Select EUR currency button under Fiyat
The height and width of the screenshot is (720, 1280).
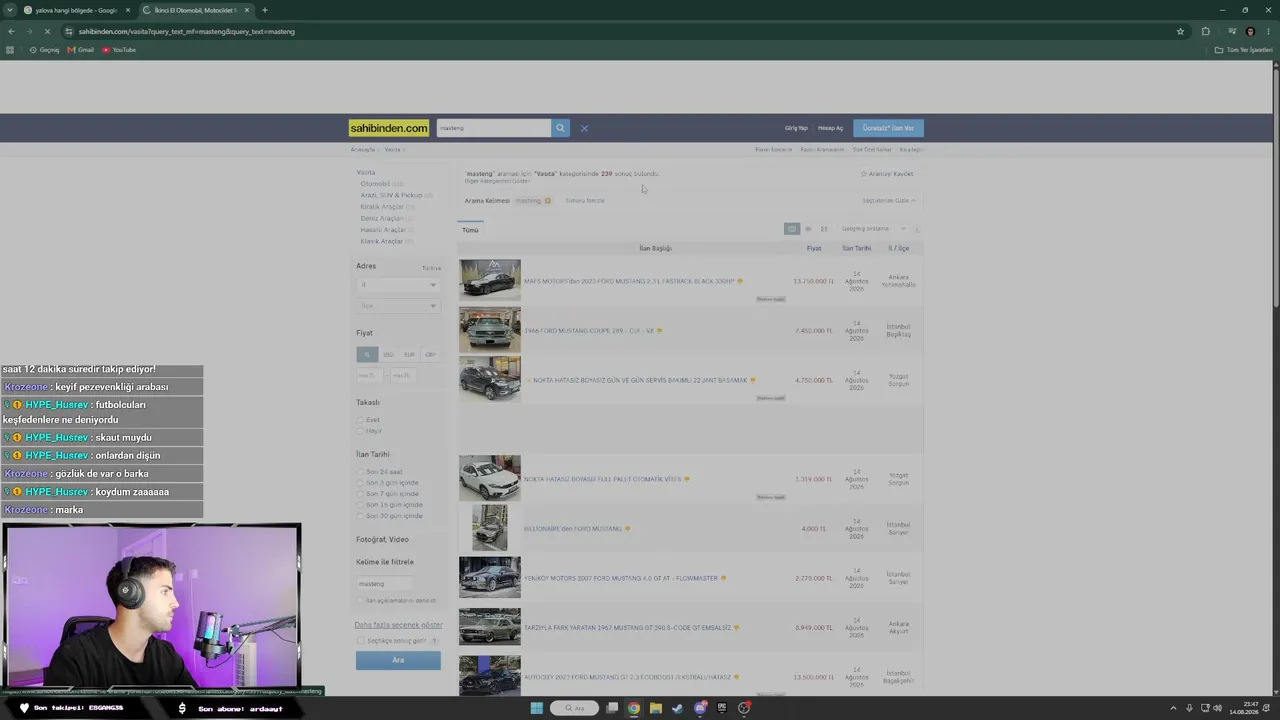[409, 355]
